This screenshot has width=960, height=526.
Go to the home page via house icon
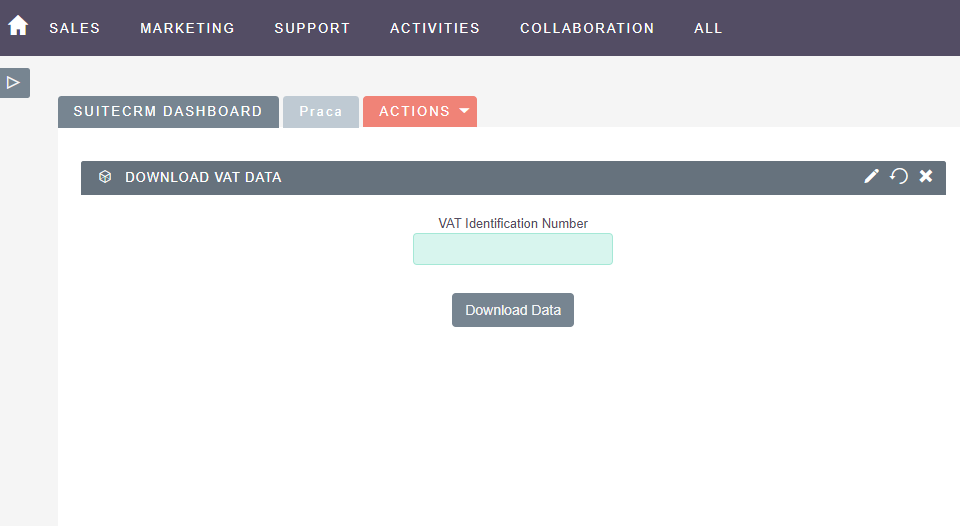[18, 26]
